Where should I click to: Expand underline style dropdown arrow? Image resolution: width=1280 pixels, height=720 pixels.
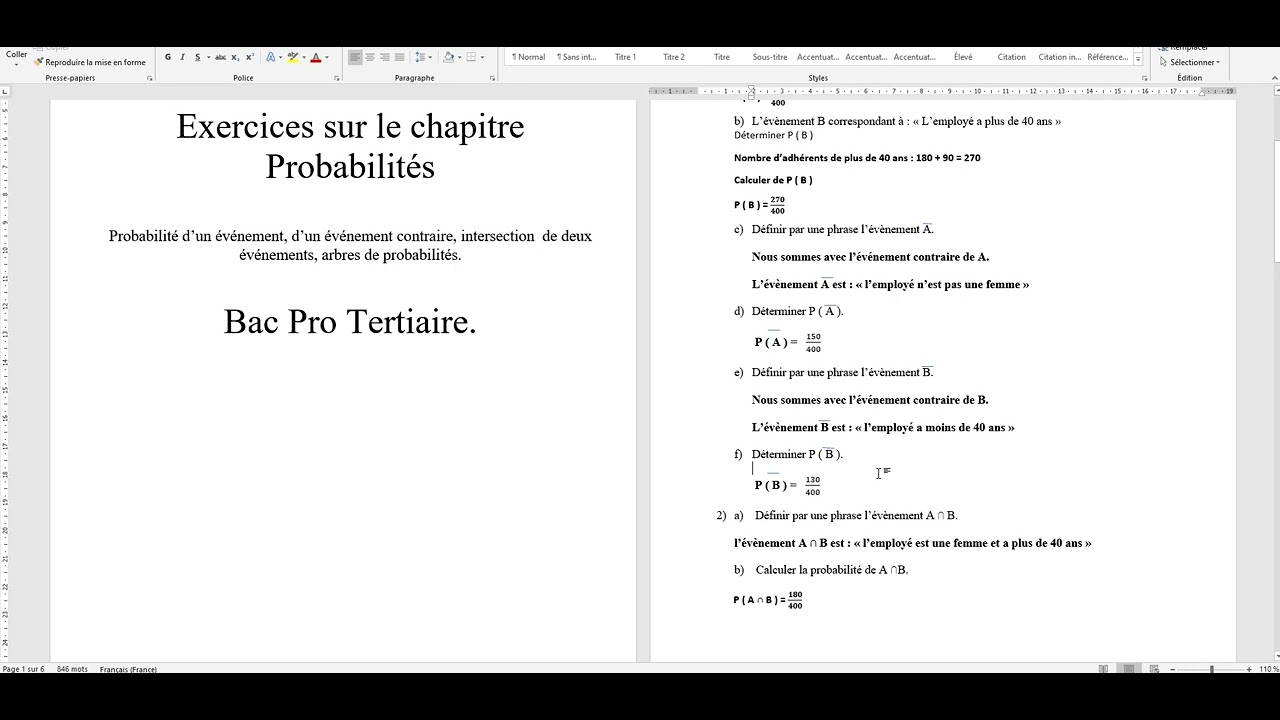click(x=208, y=57)
